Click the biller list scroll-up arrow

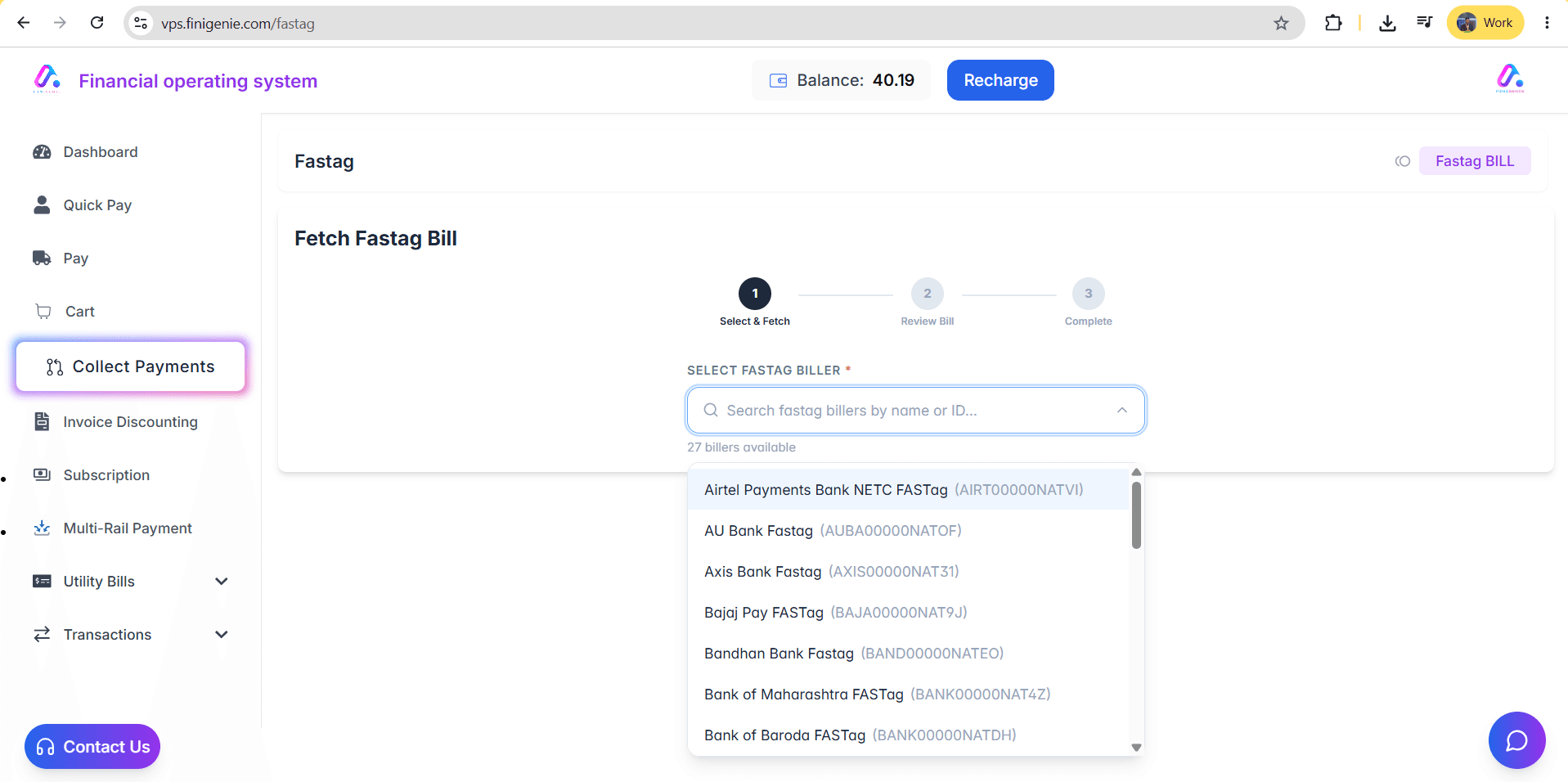coord(1136,472)
